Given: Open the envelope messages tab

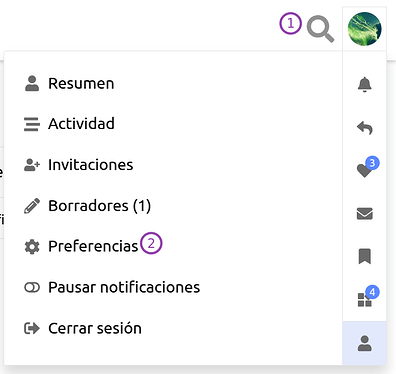Looking at the screenshot, I should click(x=364, y=214).
